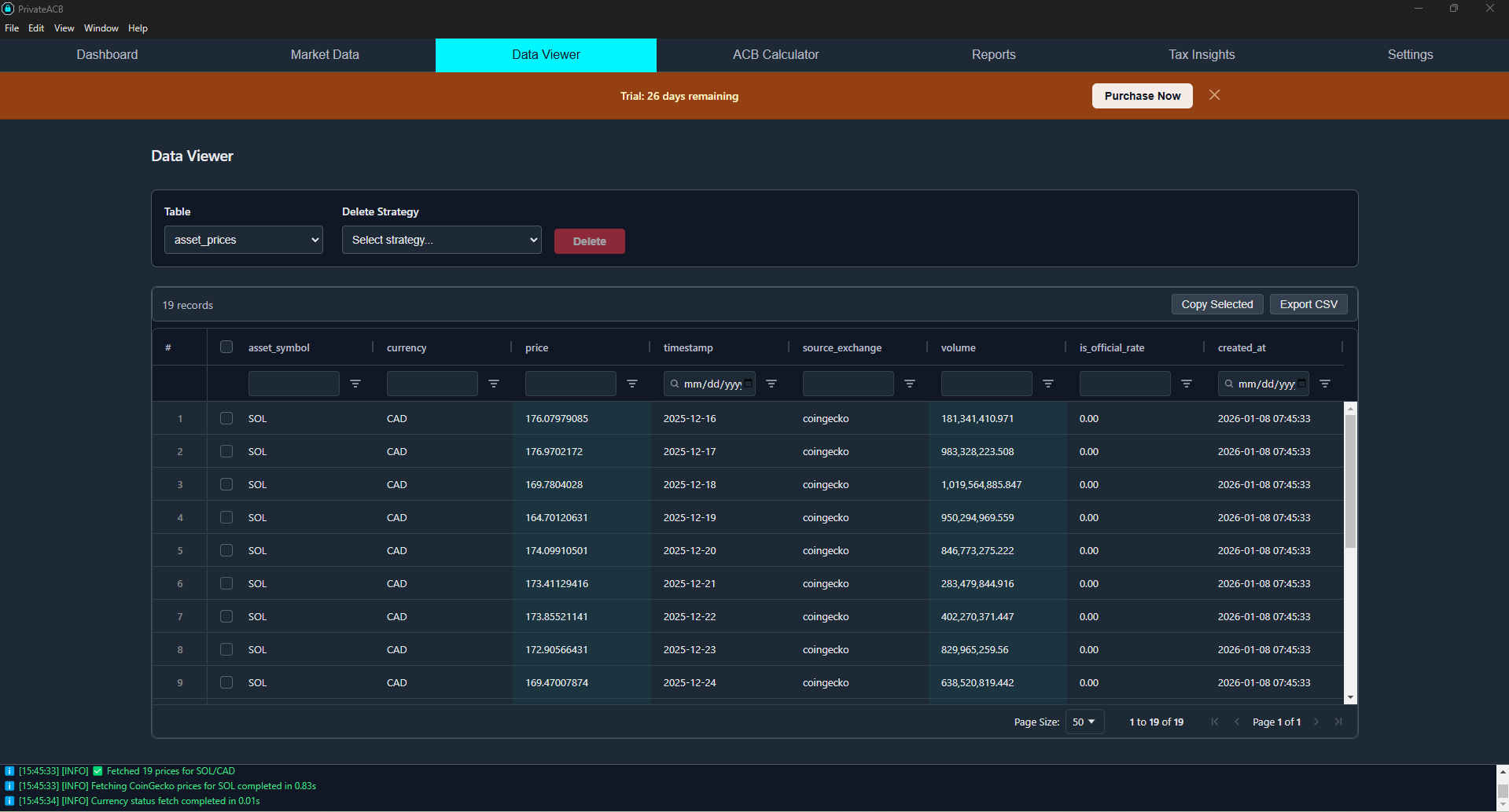Open filter menu for price column
1509x812 pixels.
coord(632,384)
